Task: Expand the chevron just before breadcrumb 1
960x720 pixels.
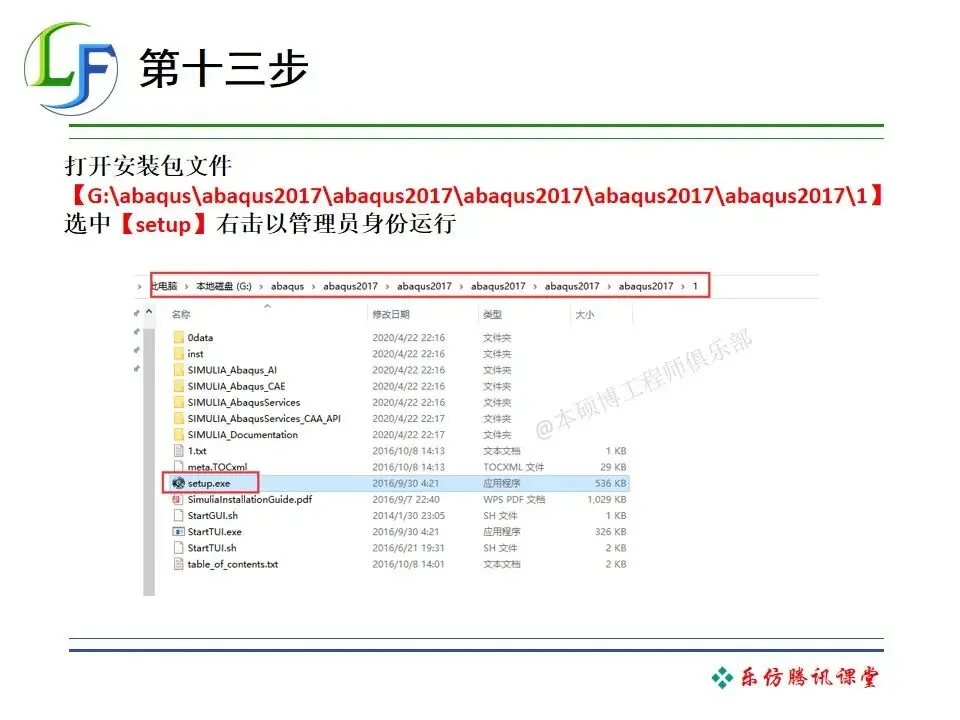Action: click(683, 286)
